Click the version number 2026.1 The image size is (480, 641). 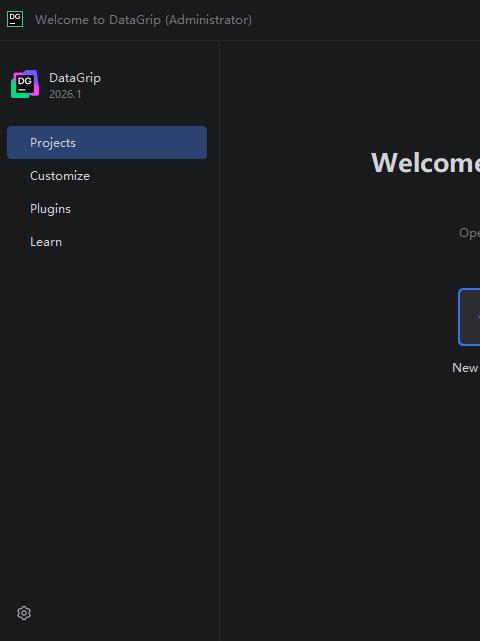tap(65, 94)
